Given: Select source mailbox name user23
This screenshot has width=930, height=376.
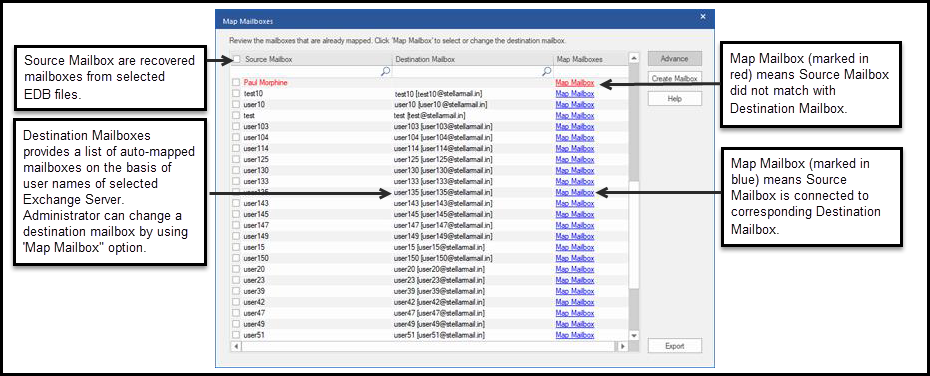Looking at the screenshot, I should [x=254, y=280].
